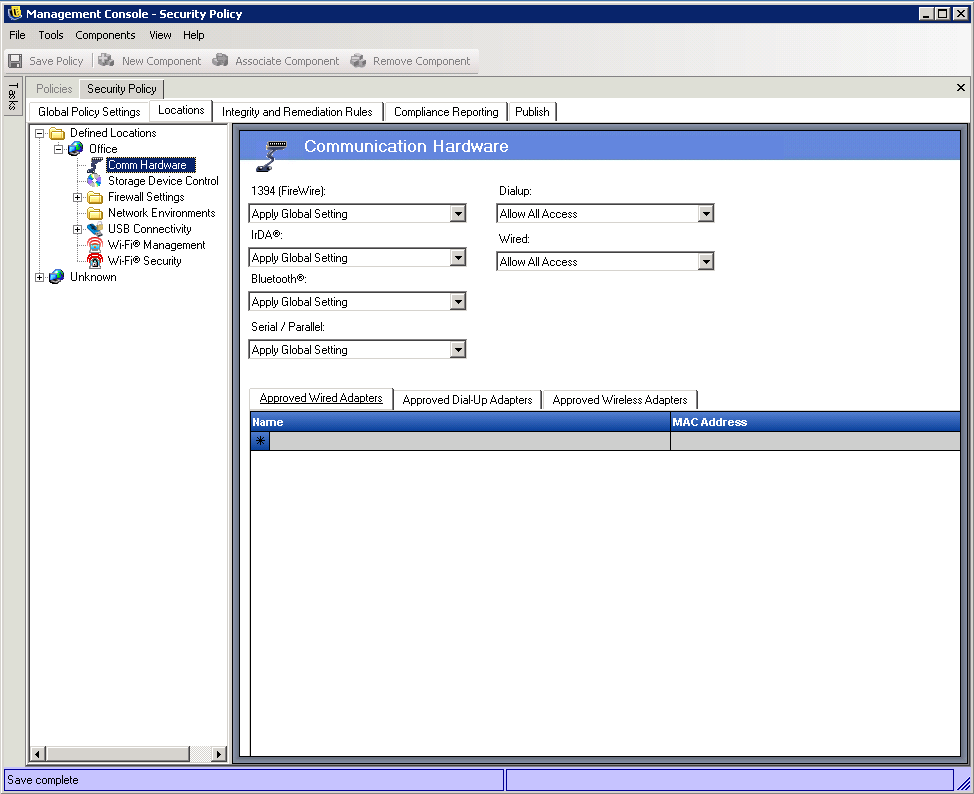974x794 pixels.
Task: Select the Locations tab
Action: 181,110
